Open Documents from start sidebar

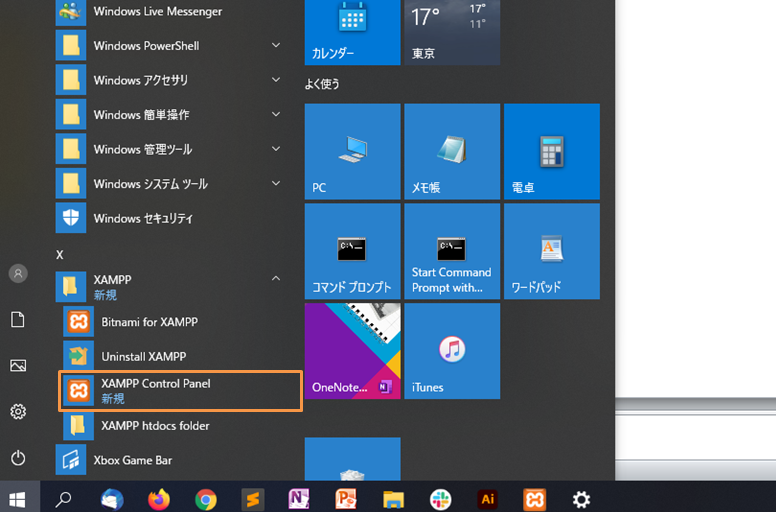18,320
